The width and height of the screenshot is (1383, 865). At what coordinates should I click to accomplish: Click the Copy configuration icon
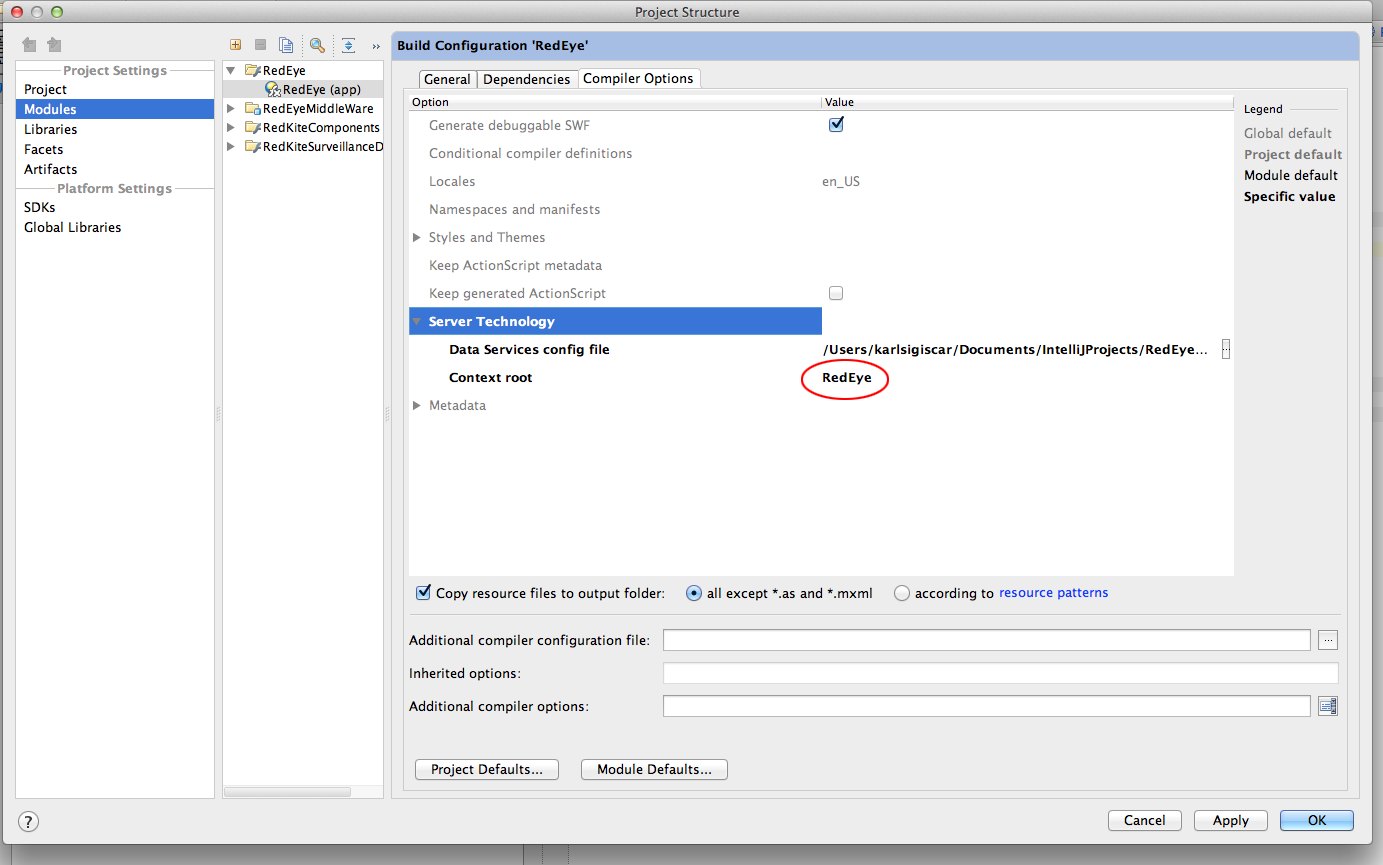click(x=286, y=45)
